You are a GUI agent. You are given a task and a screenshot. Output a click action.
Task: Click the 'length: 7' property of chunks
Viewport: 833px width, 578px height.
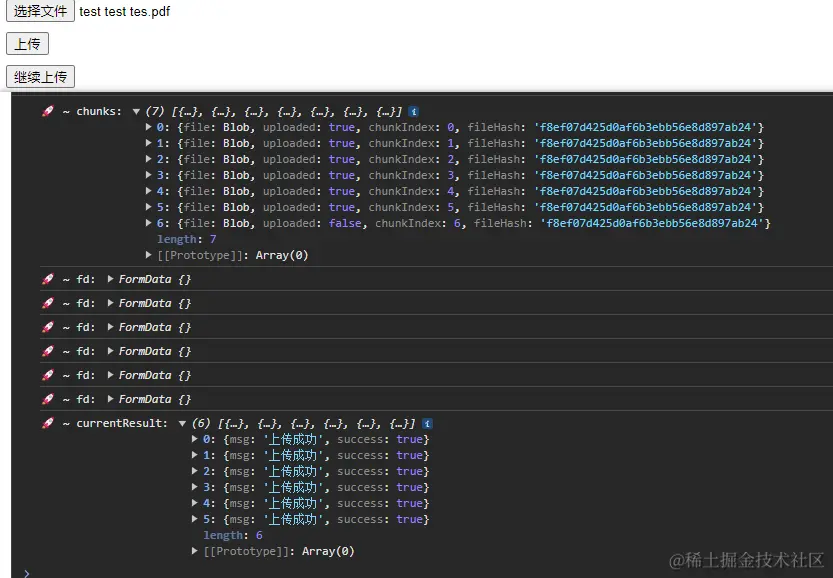tap(186, 239)
